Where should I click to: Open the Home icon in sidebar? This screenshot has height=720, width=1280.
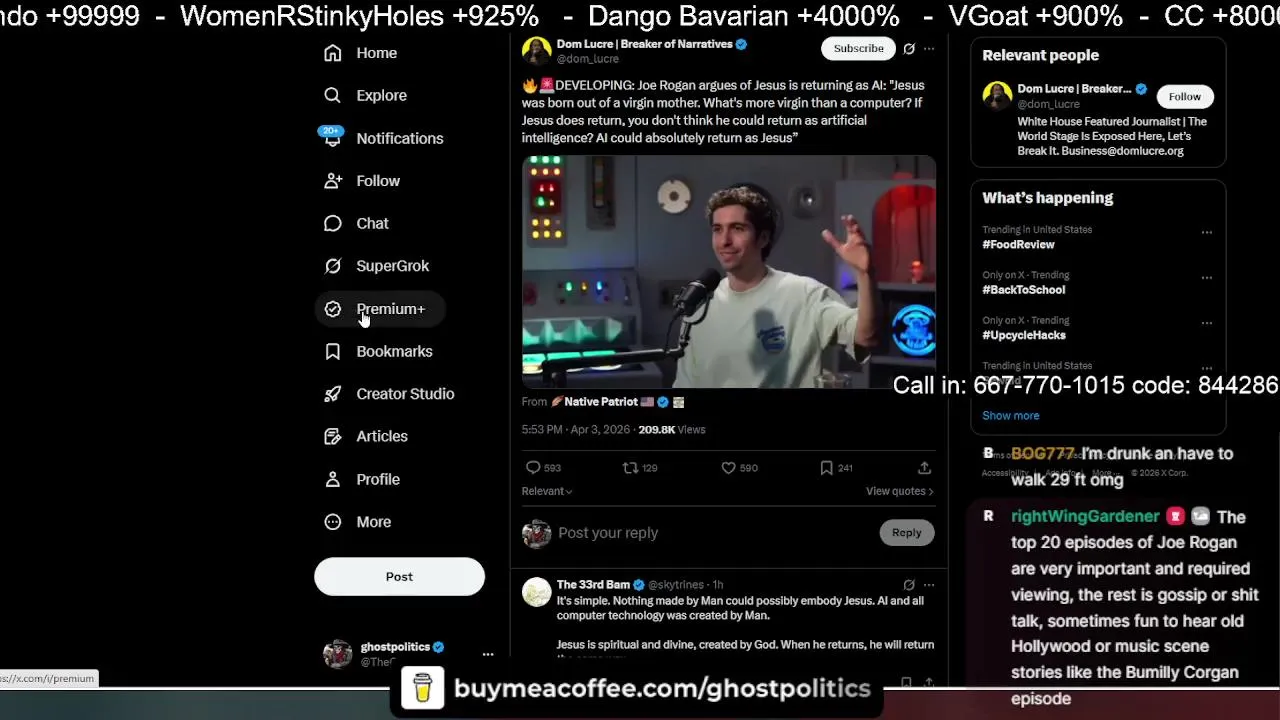[x=333, y=53]
